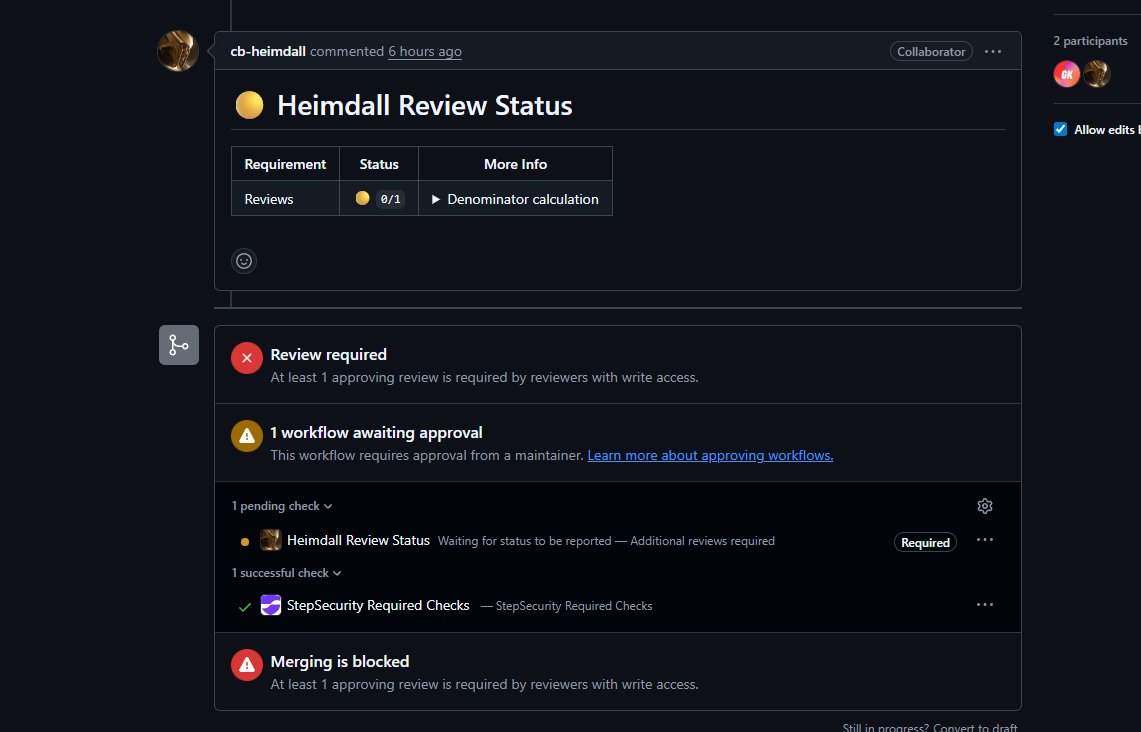The height and width of the screenshot is (732, 1141).
Task: Click the Heimdall Review Status app avatar
Action: [x=271, y=540]
